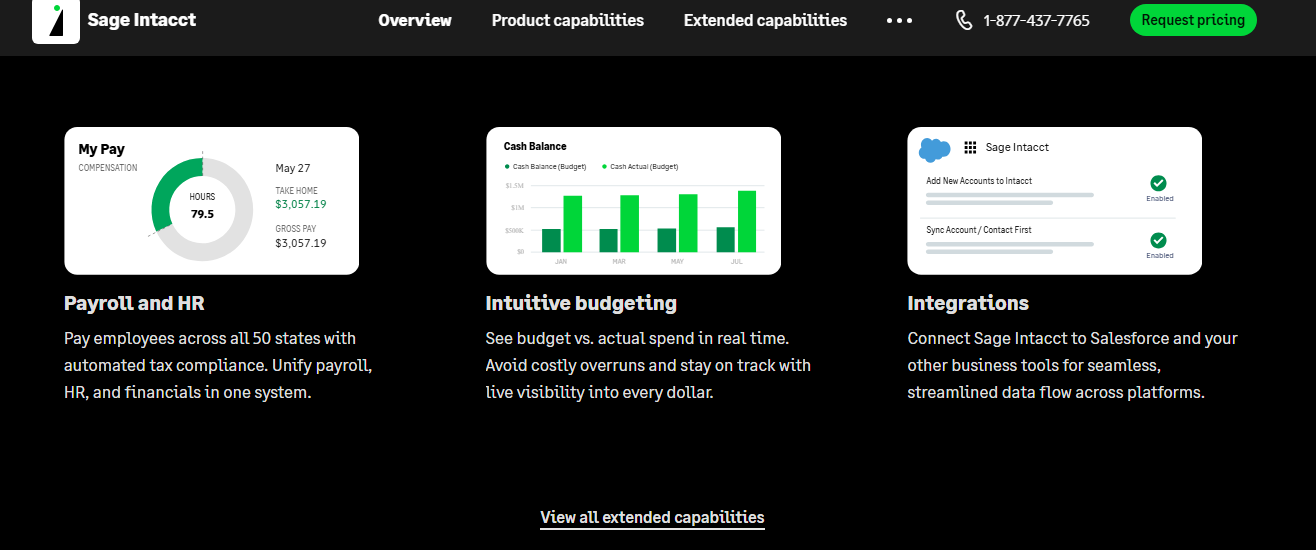Click the Payroll and HR heading
Viewport: 1316px width, 550px height.
tap(134, 303)
